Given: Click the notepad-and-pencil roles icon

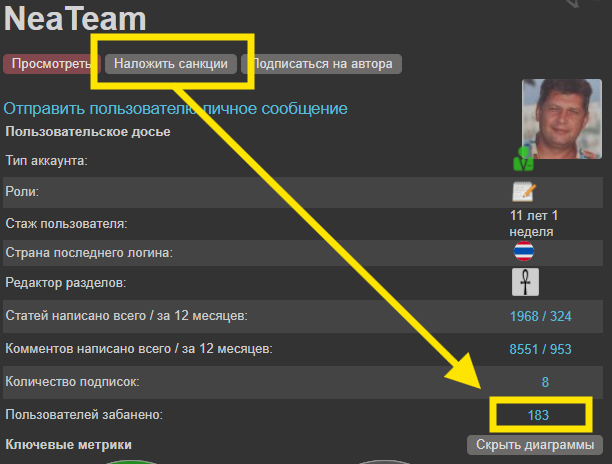Looking at the screenshot, I should pyautogui.click(x=524, y=191).
